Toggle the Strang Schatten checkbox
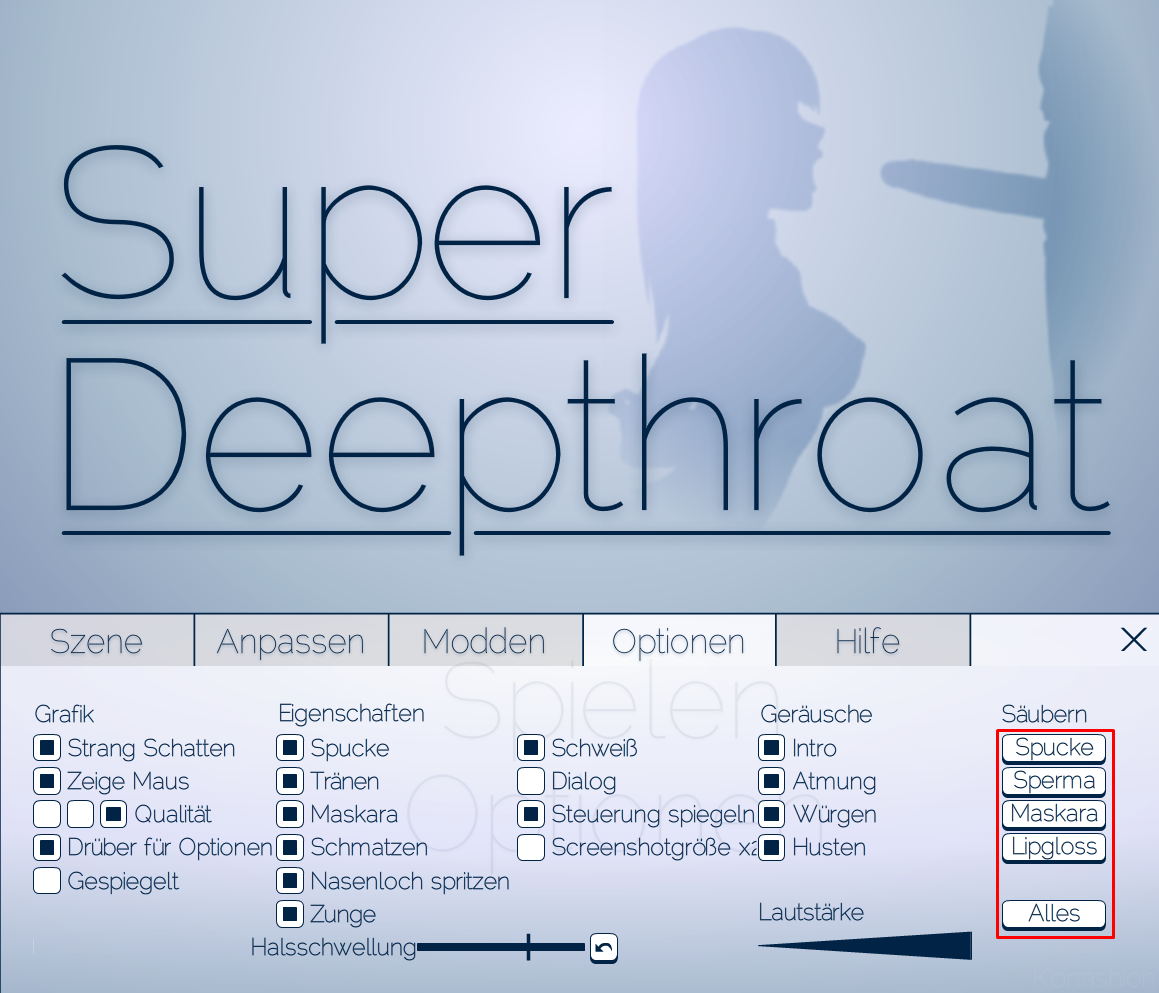The height and width of the screenshot is (993, 1159). pos(47,748)
